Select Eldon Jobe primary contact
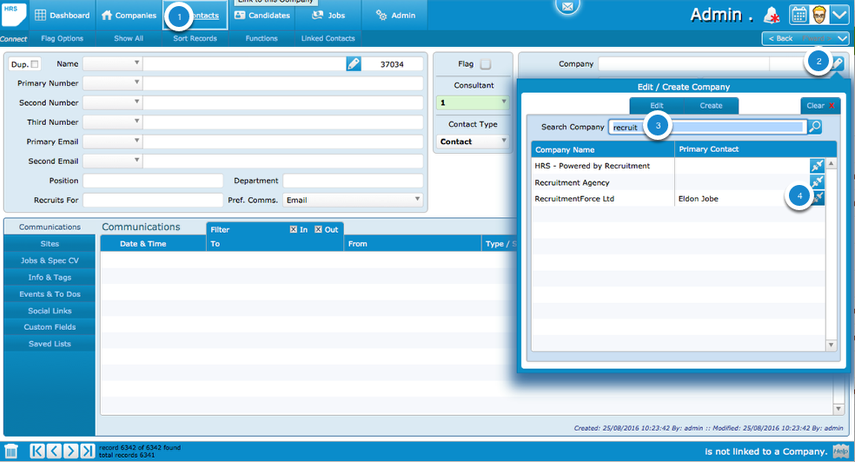This screenshot has width=855, height=462. 698,199
